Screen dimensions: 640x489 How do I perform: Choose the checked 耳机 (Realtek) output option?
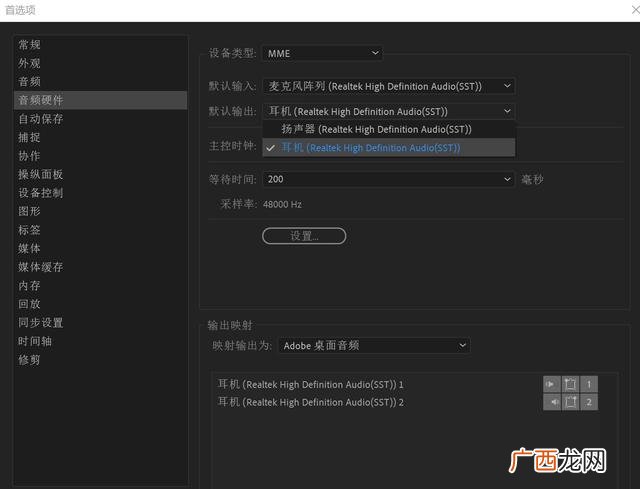pyautogui.click(x=389, y=147)
